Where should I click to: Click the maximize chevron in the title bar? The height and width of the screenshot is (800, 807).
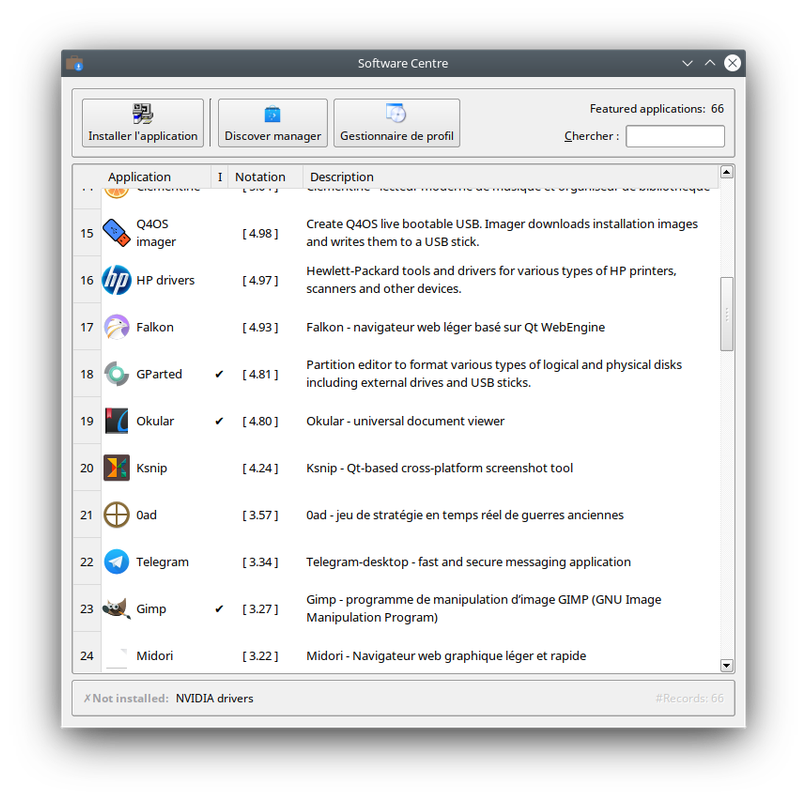(x=710, y=63)
